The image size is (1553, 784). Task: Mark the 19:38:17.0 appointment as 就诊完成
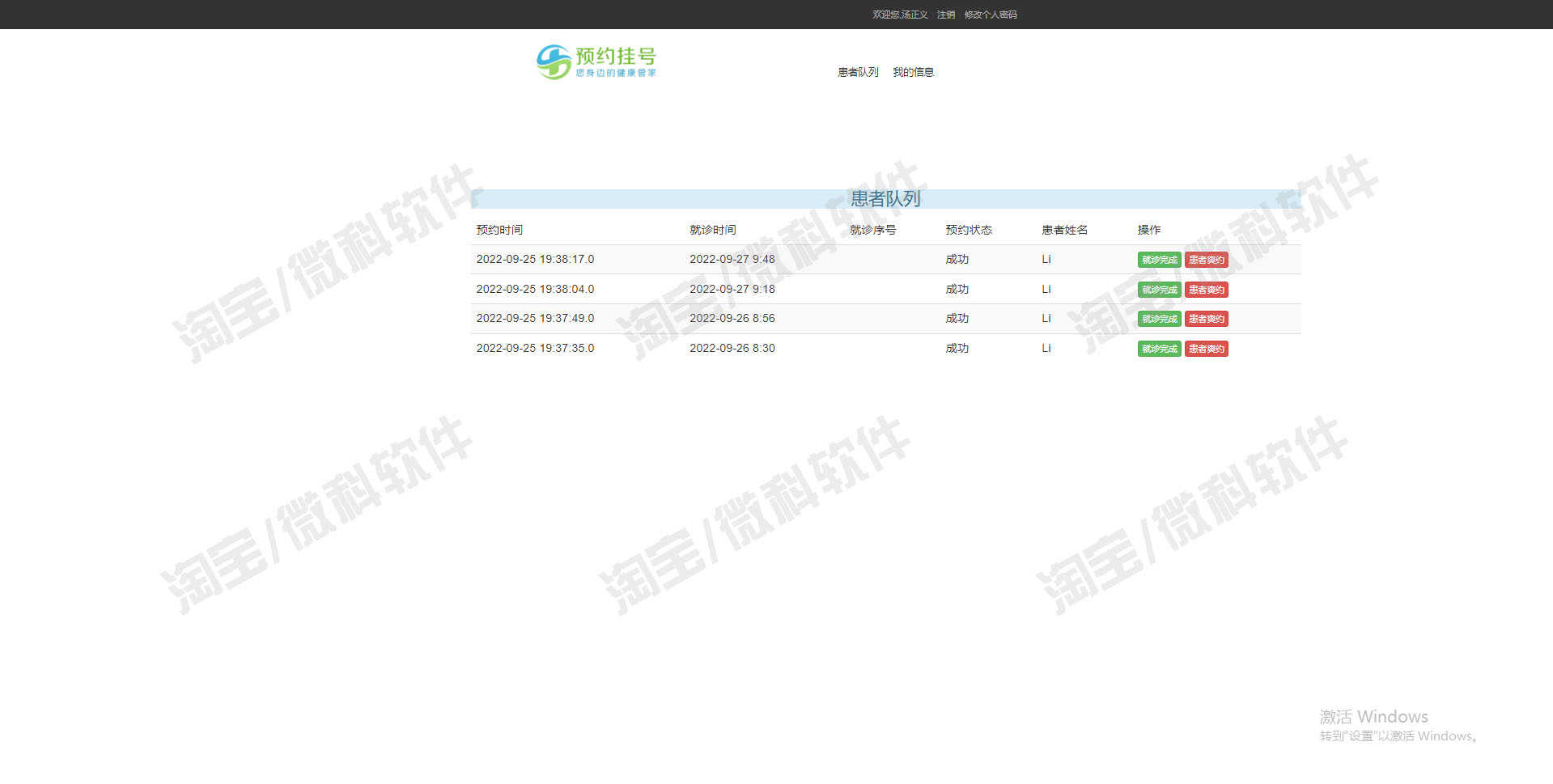click(1159, 260)
